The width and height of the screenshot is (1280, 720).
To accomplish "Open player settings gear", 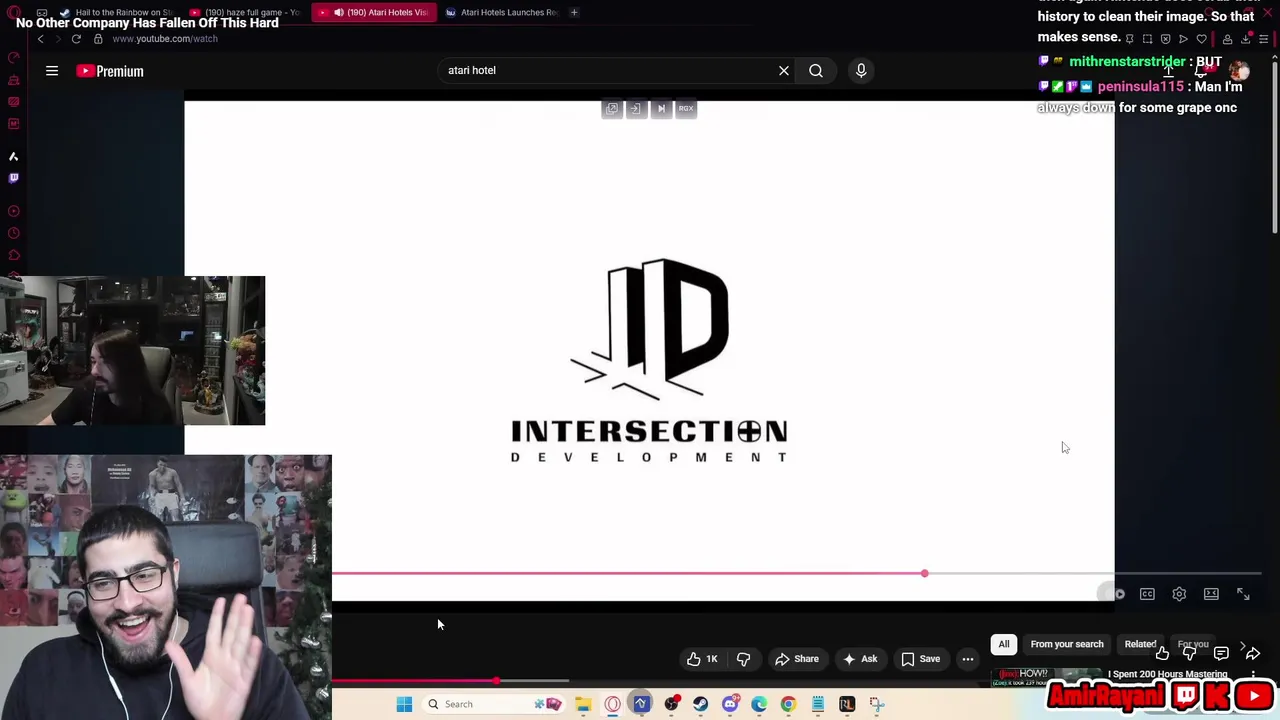I will coord(1179,594).
